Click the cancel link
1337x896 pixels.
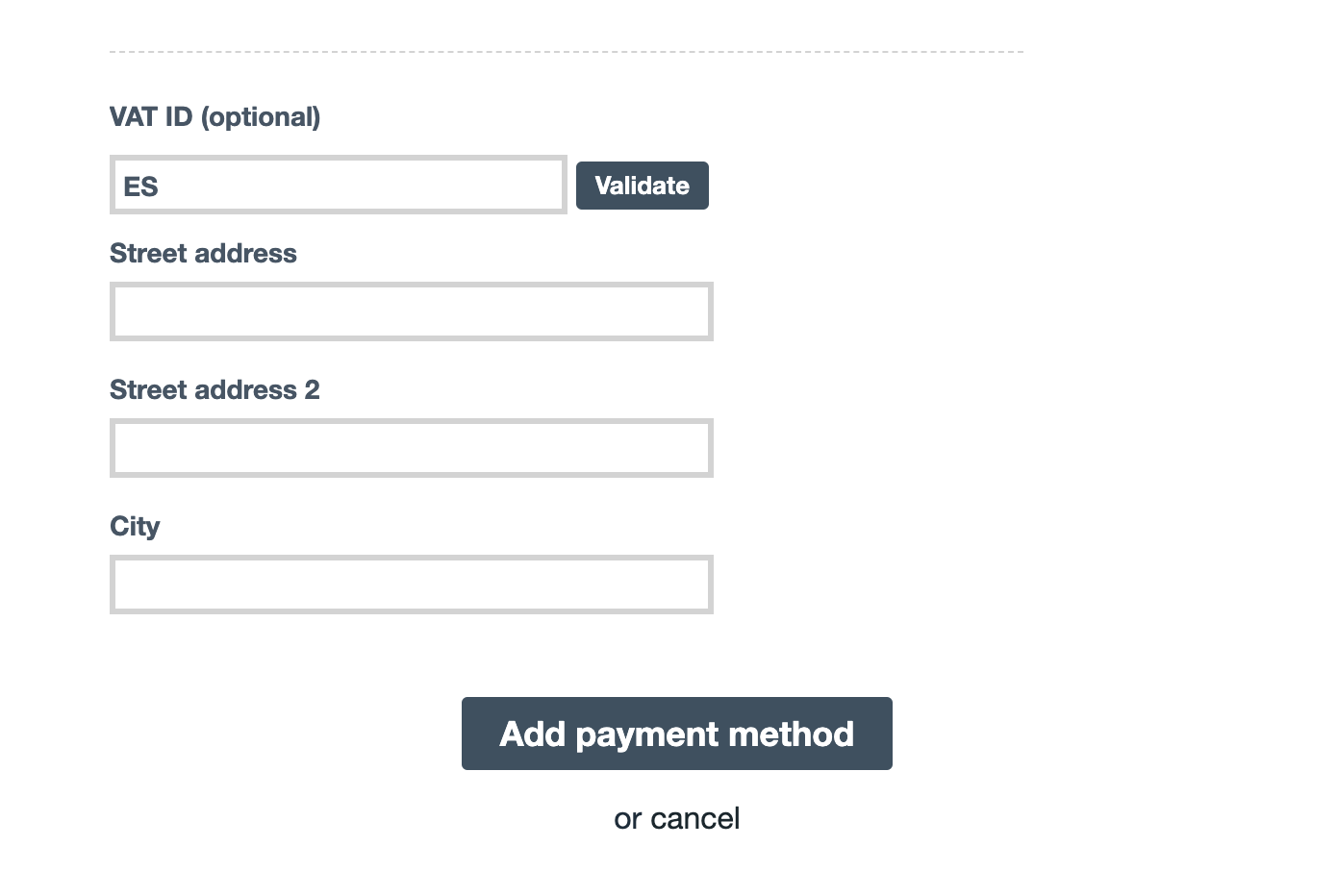click(694, 818)
